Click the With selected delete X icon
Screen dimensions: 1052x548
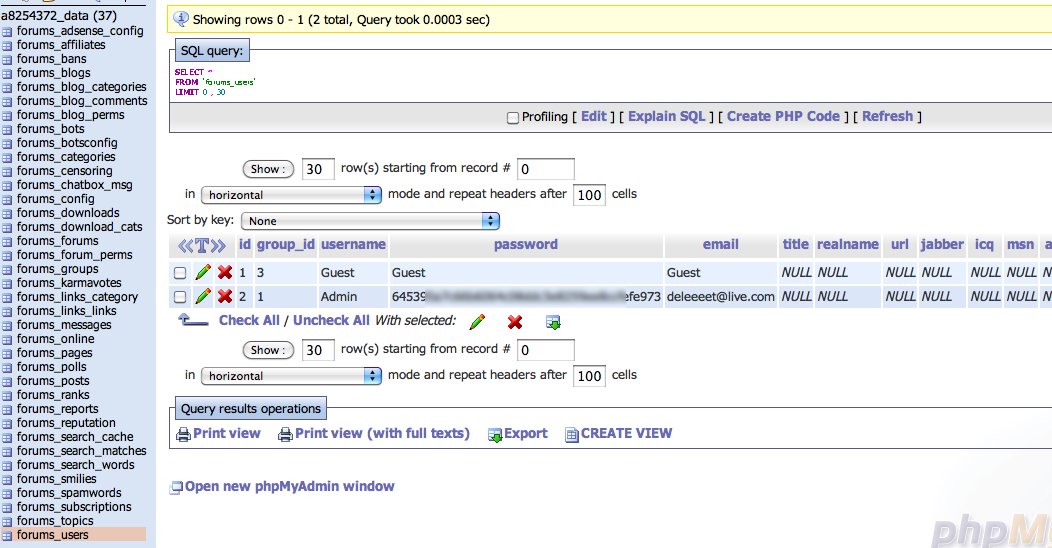[x=515, y=322]
